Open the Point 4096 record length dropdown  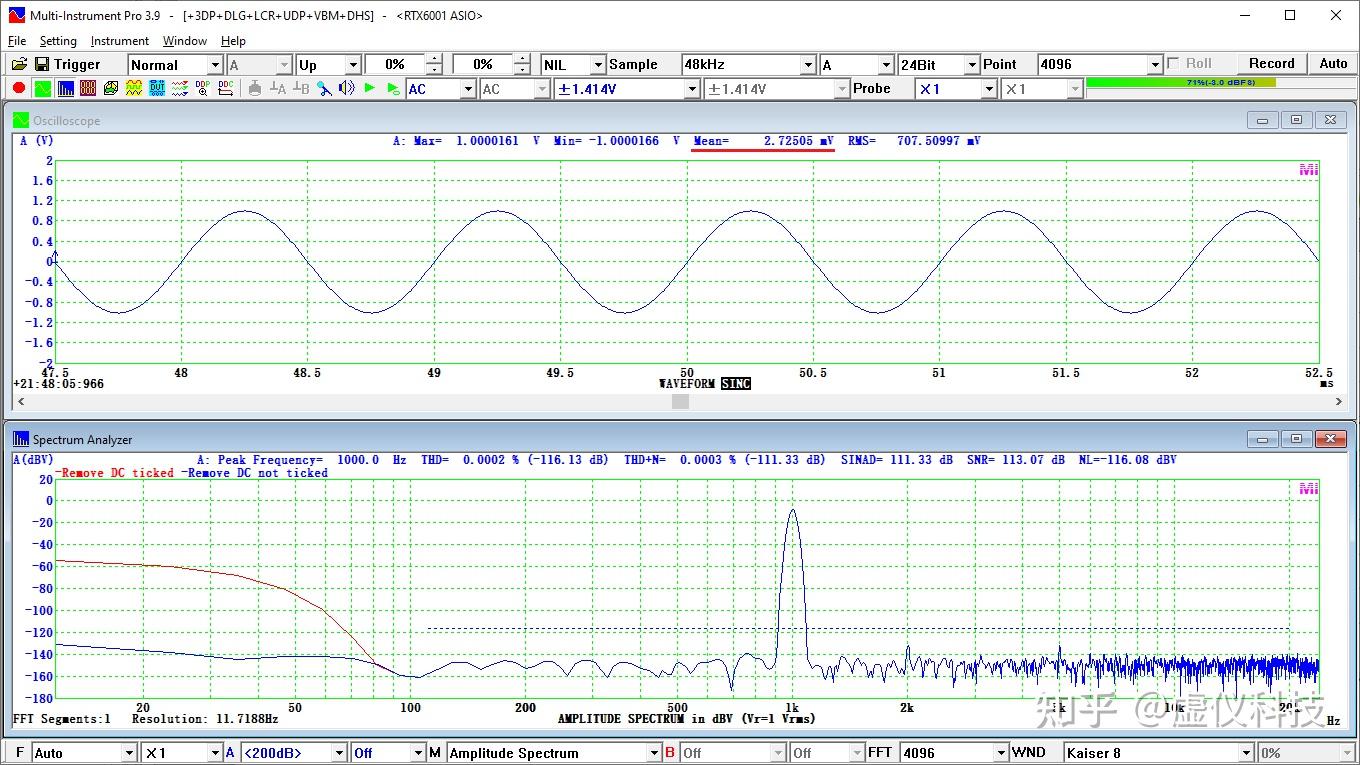click(1155, 65)
